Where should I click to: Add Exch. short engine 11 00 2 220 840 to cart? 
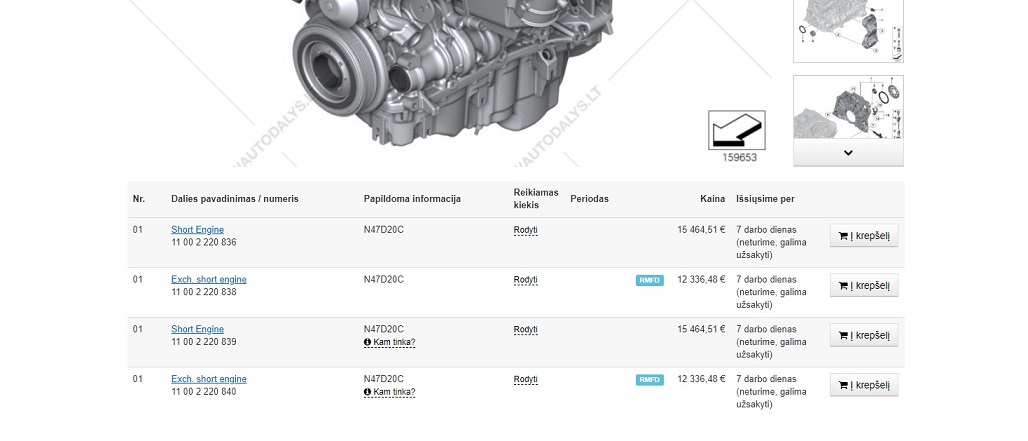(x=864, y=386)
